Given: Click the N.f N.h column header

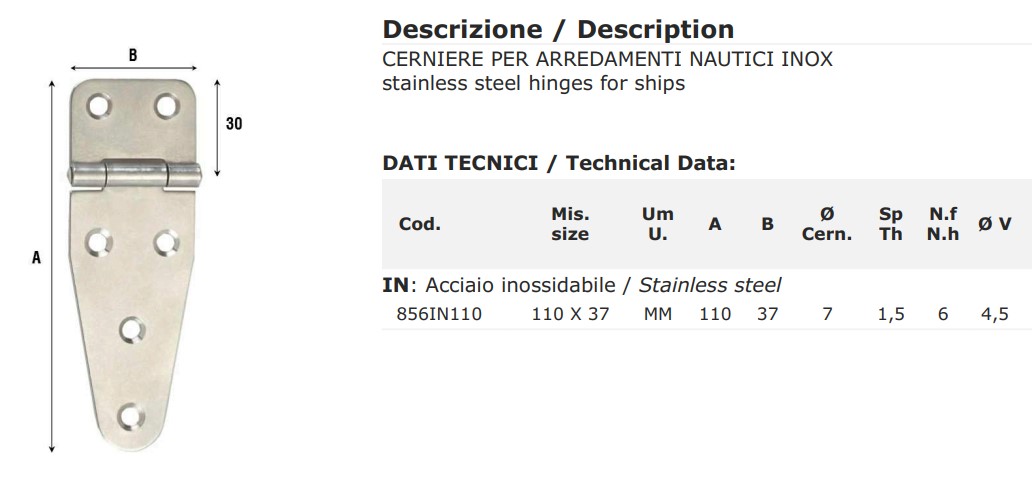Looking at the screenshot, I should pos(943,224).
